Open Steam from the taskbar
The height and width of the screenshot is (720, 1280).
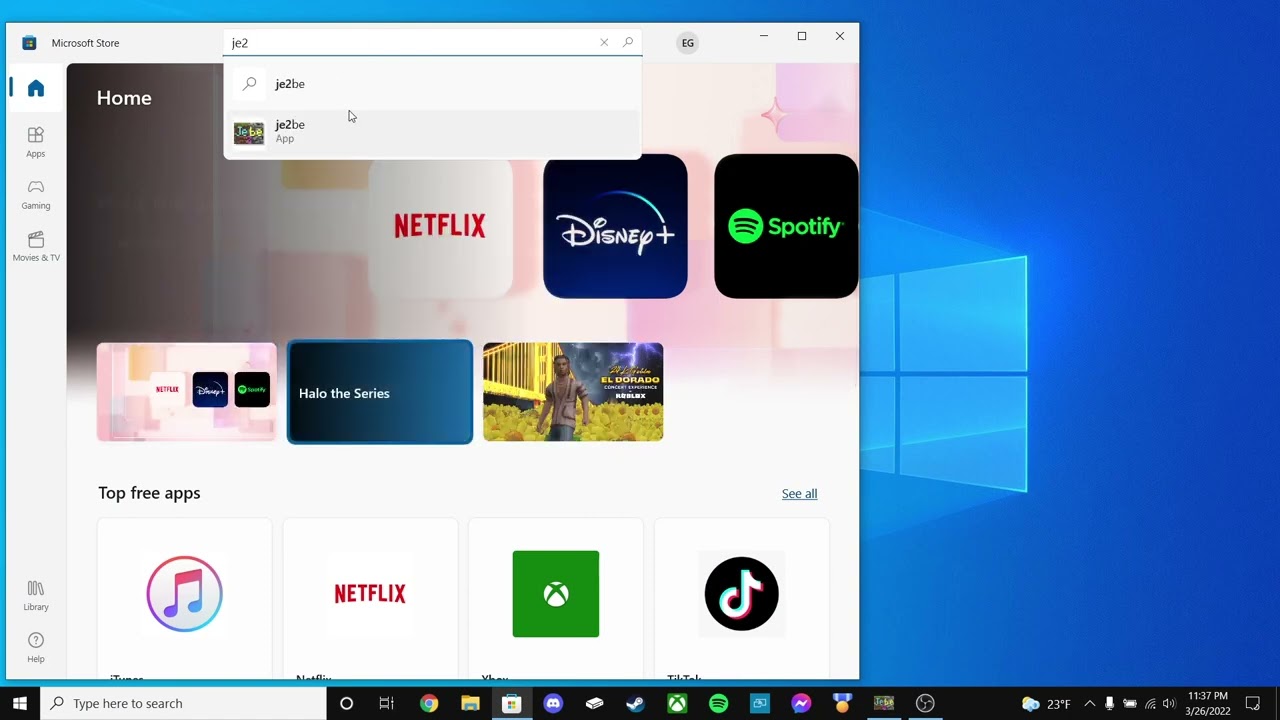[x=635, y=703]
